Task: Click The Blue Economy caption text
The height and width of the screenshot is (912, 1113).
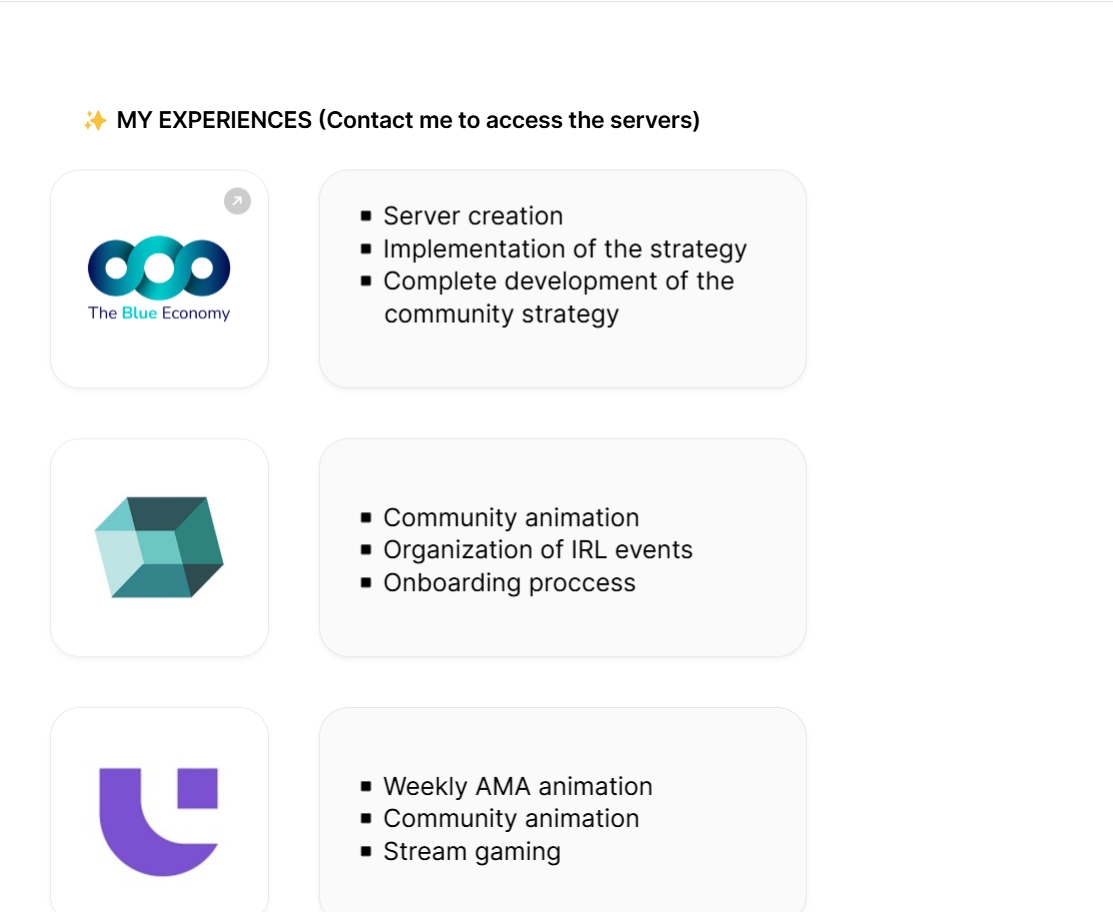Action: click(x=159, y=313)
